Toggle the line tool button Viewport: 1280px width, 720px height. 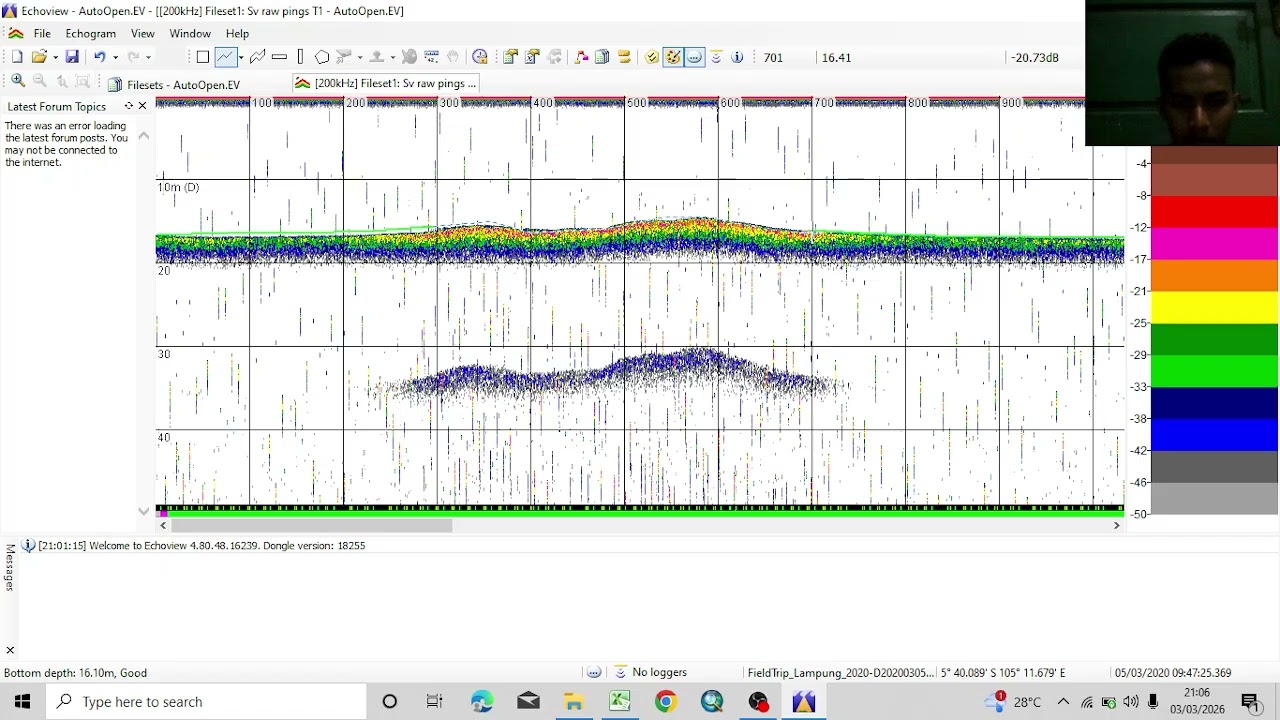[225, 57]
